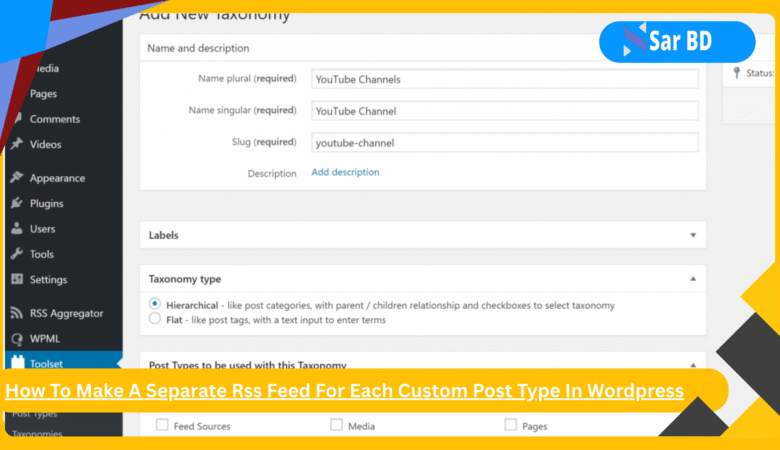Screen dimensions: 780x450
Task: Click the Settings sliders icon
Action: pos(17,279)
